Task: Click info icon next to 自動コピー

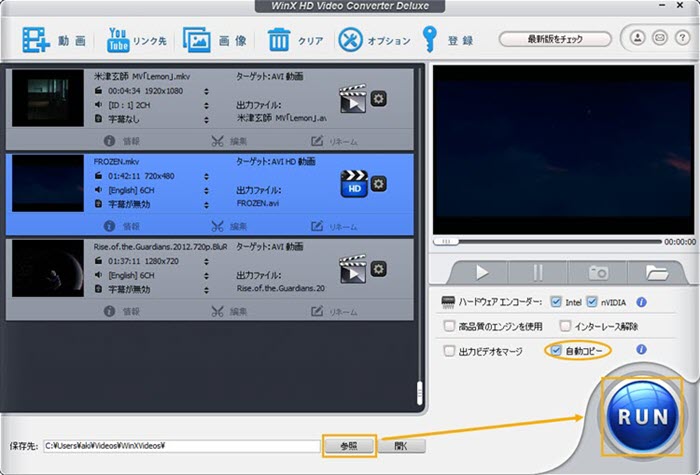Action: (x=642, y=349)
